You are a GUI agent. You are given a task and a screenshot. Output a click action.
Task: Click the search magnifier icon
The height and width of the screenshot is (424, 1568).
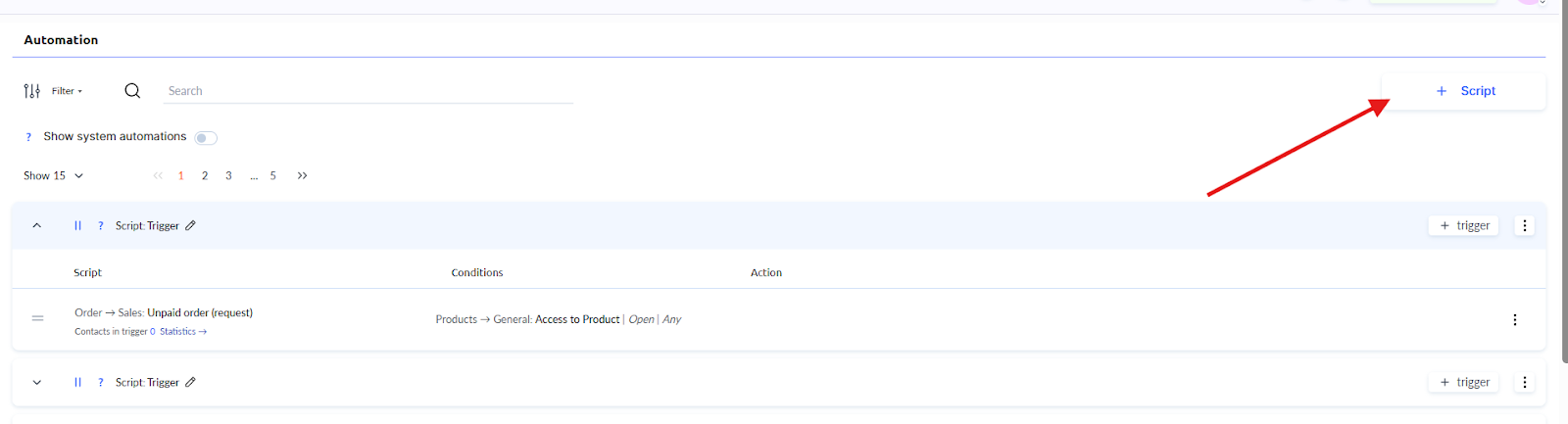132,91
